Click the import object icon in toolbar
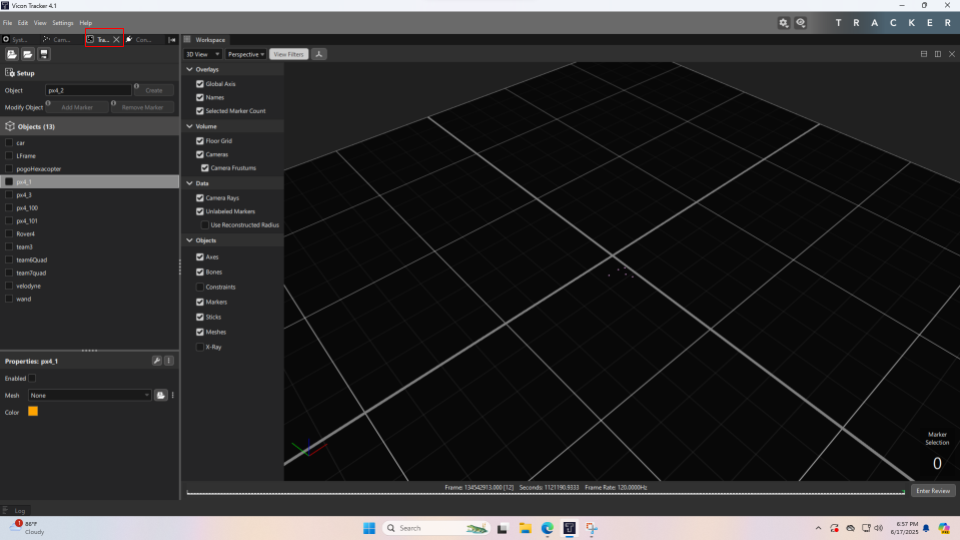 tap(12, 54)
